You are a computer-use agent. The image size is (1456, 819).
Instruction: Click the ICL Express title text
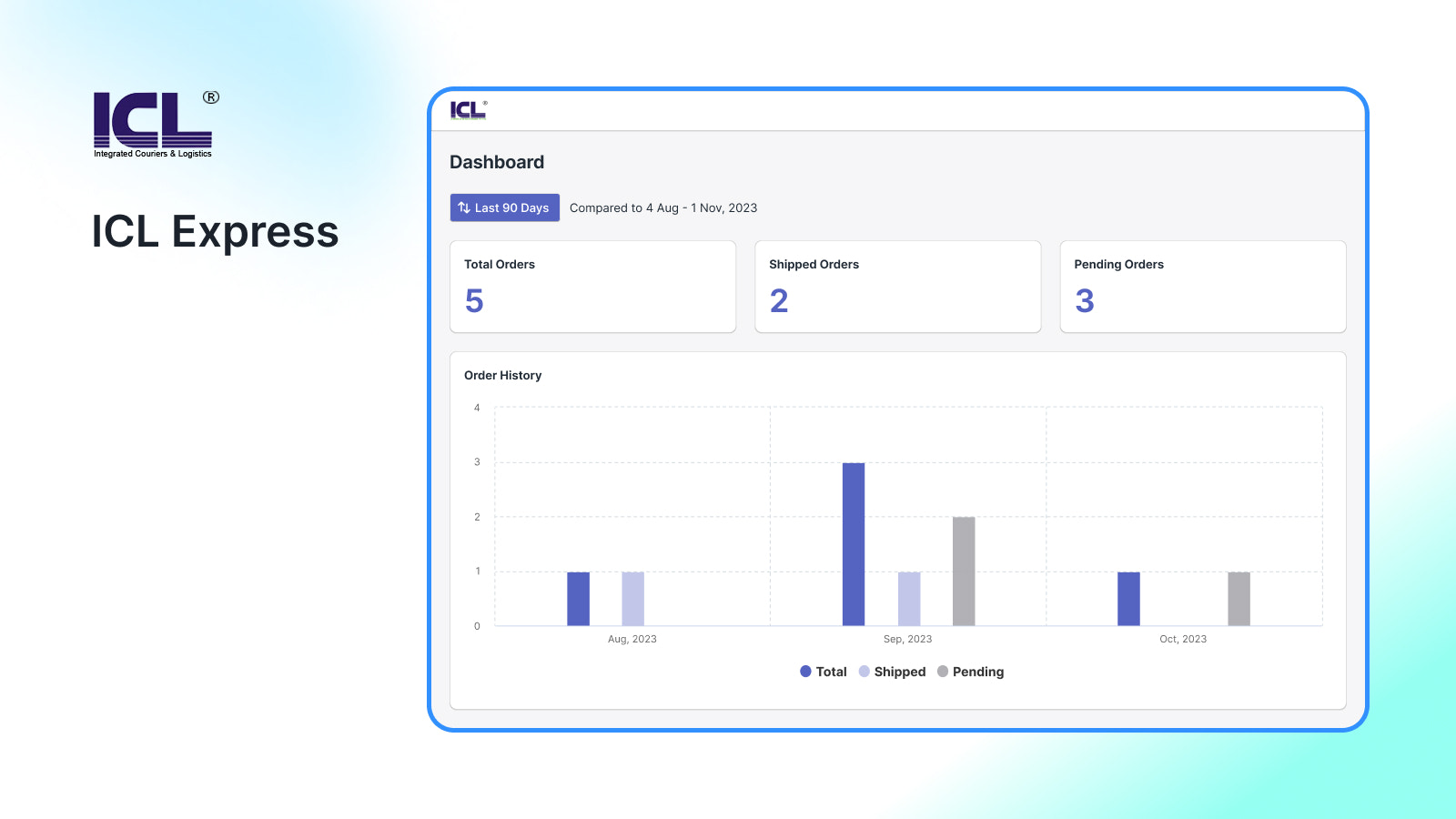click(x=215, y=231)
